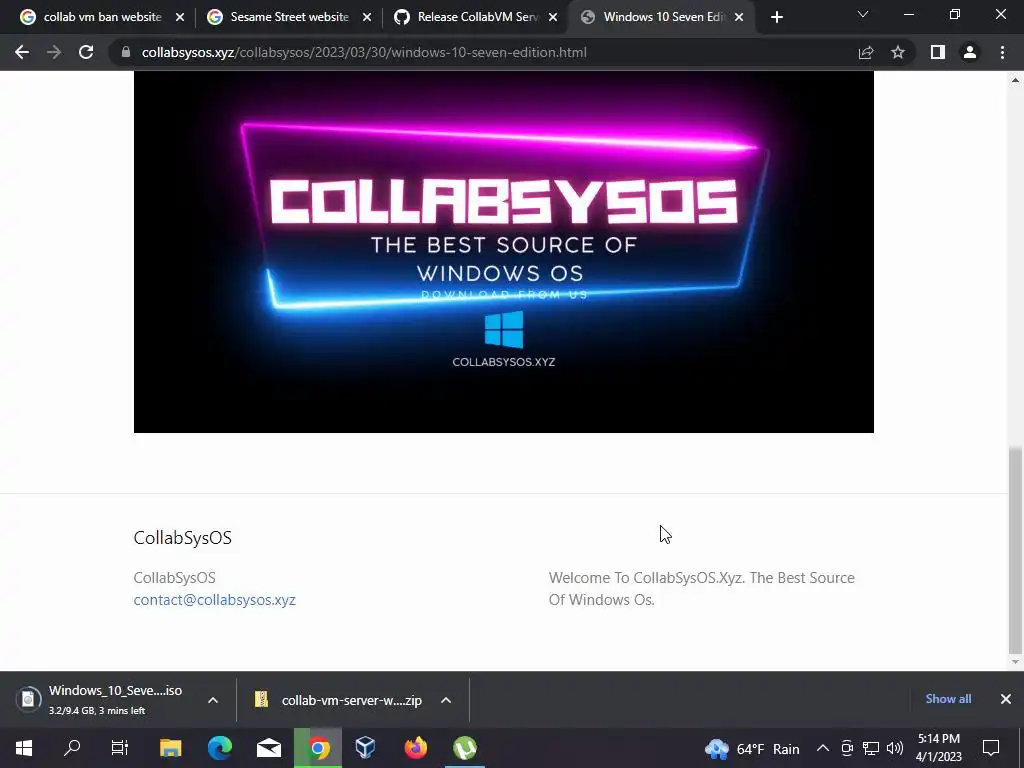Image resolution: width=1024 pixels, height=768 pixels.
Task: Open a new tab
Action: pyautogui.click(x=776, y=17)
